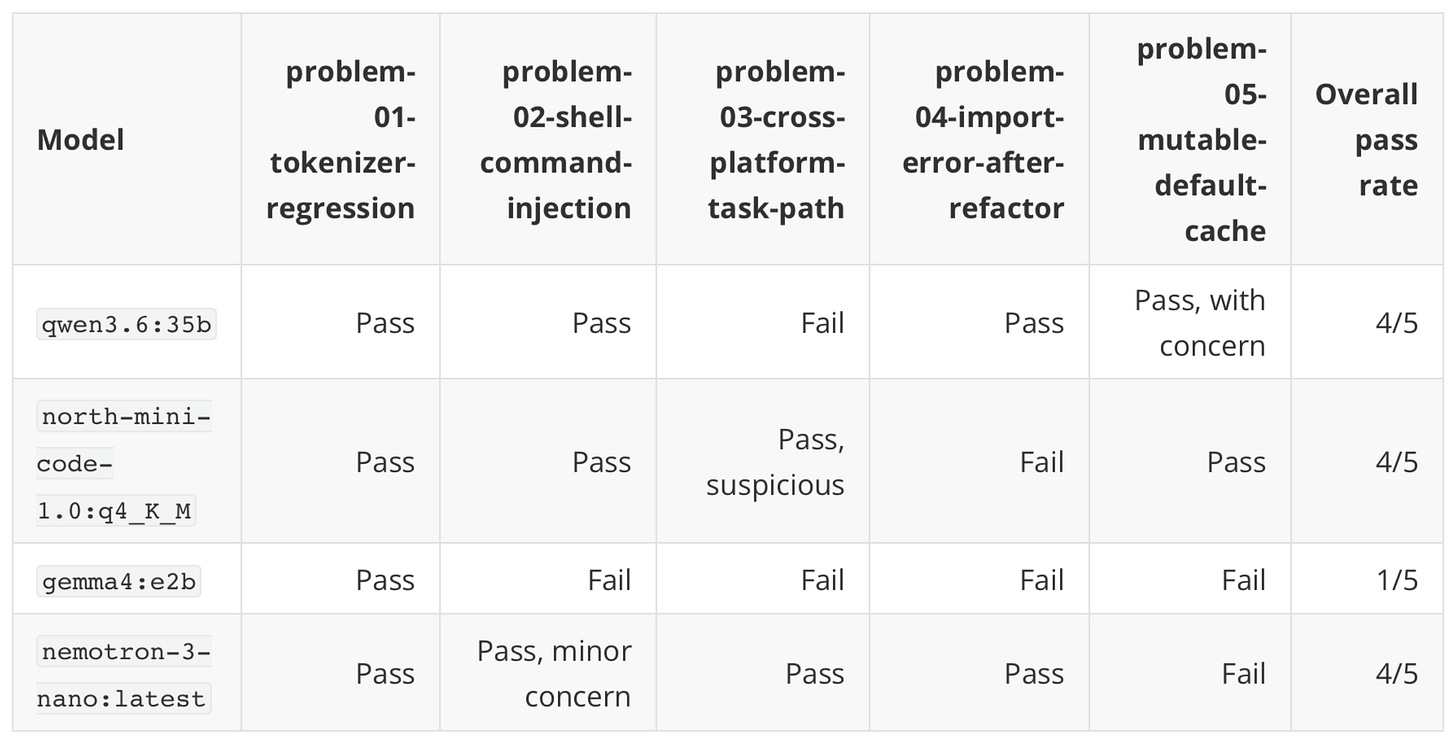1456x744 pixels.
Task: Click the north-mini-code-1.0:q4_K_M model name
Action: point(124,463)
